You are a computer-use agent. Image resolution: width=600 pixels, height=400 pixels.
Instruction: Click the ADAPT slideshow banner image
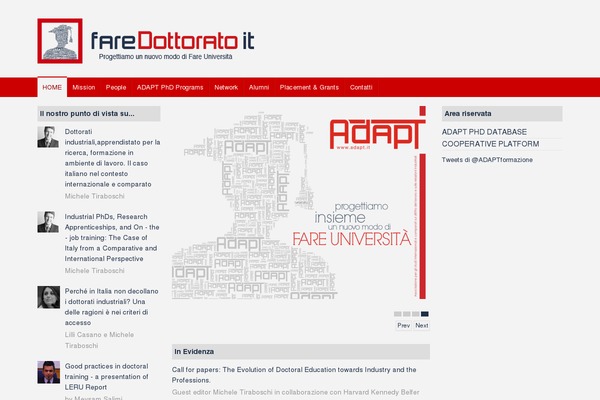coord(300,203)
